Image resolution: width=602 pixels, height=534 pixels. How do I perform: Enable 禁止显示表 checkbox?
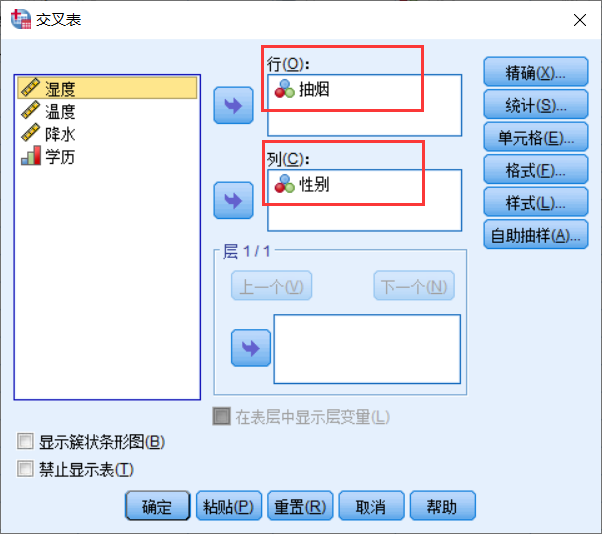tap(25, 469)
